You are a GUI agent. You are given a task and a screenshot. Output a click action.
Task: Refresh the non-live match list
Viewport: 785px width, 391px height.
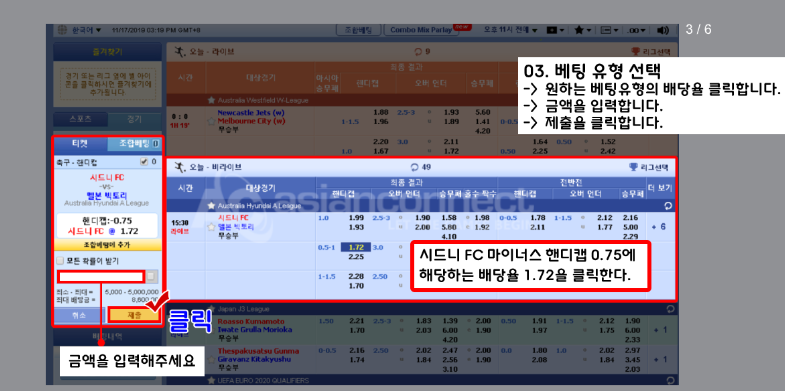(x=414, y=167)
